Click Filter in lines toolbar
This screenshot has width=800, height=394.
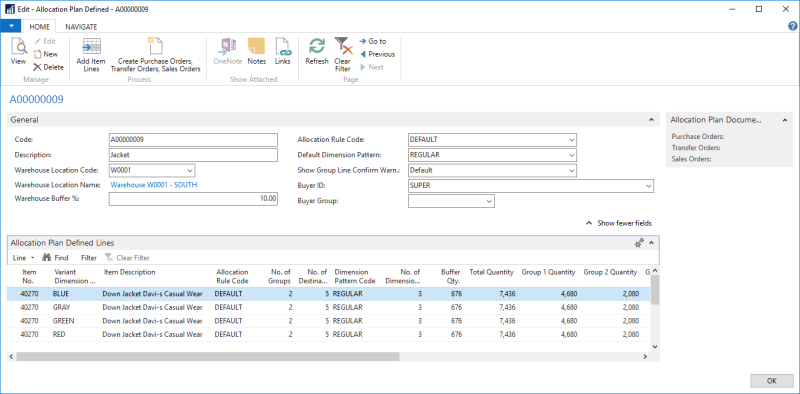(x=89, y=258)
